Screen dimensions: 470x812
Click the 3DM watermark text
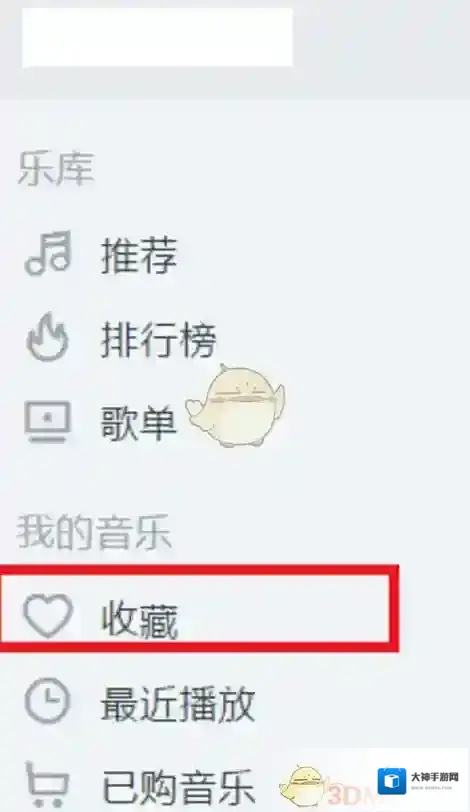click(x=349, y=795)
